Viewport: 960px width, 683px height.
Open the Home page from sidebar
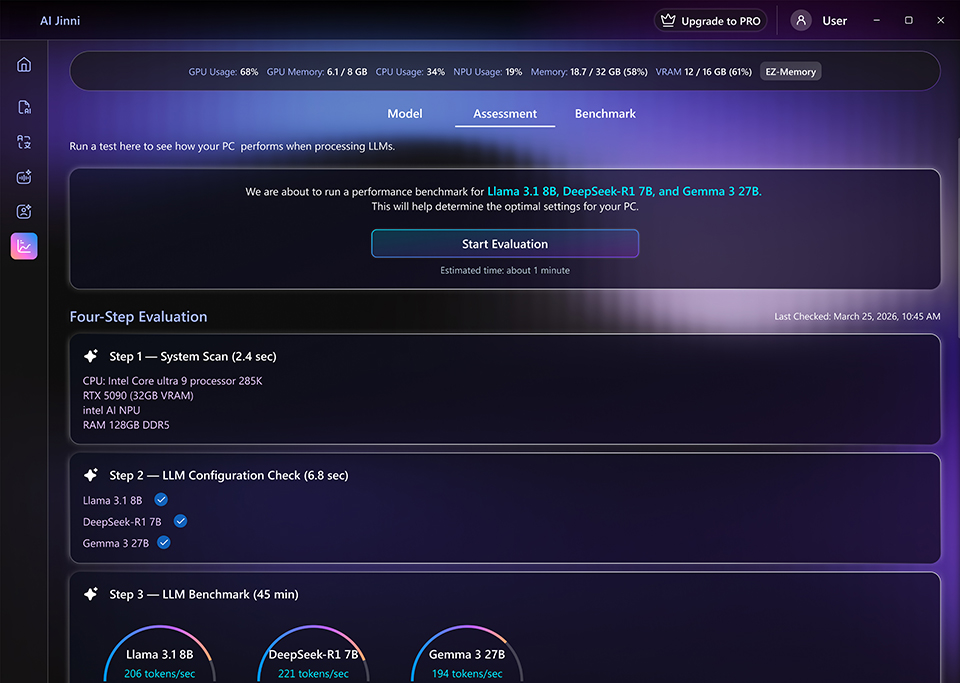[24, 64]
